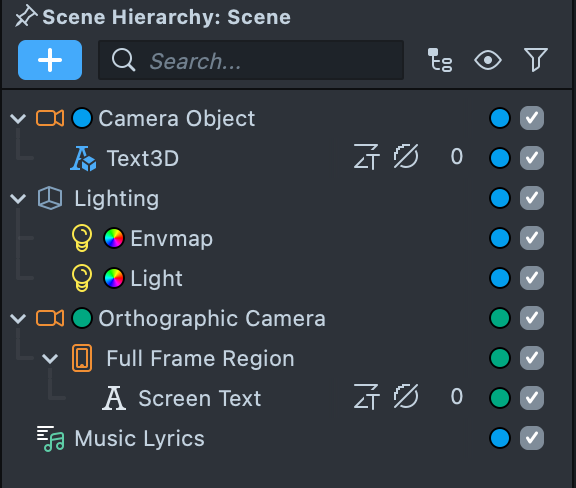The width and height of the screenshot is (576, 488).
Task: Click the Search input field
Action: point(251,60)
